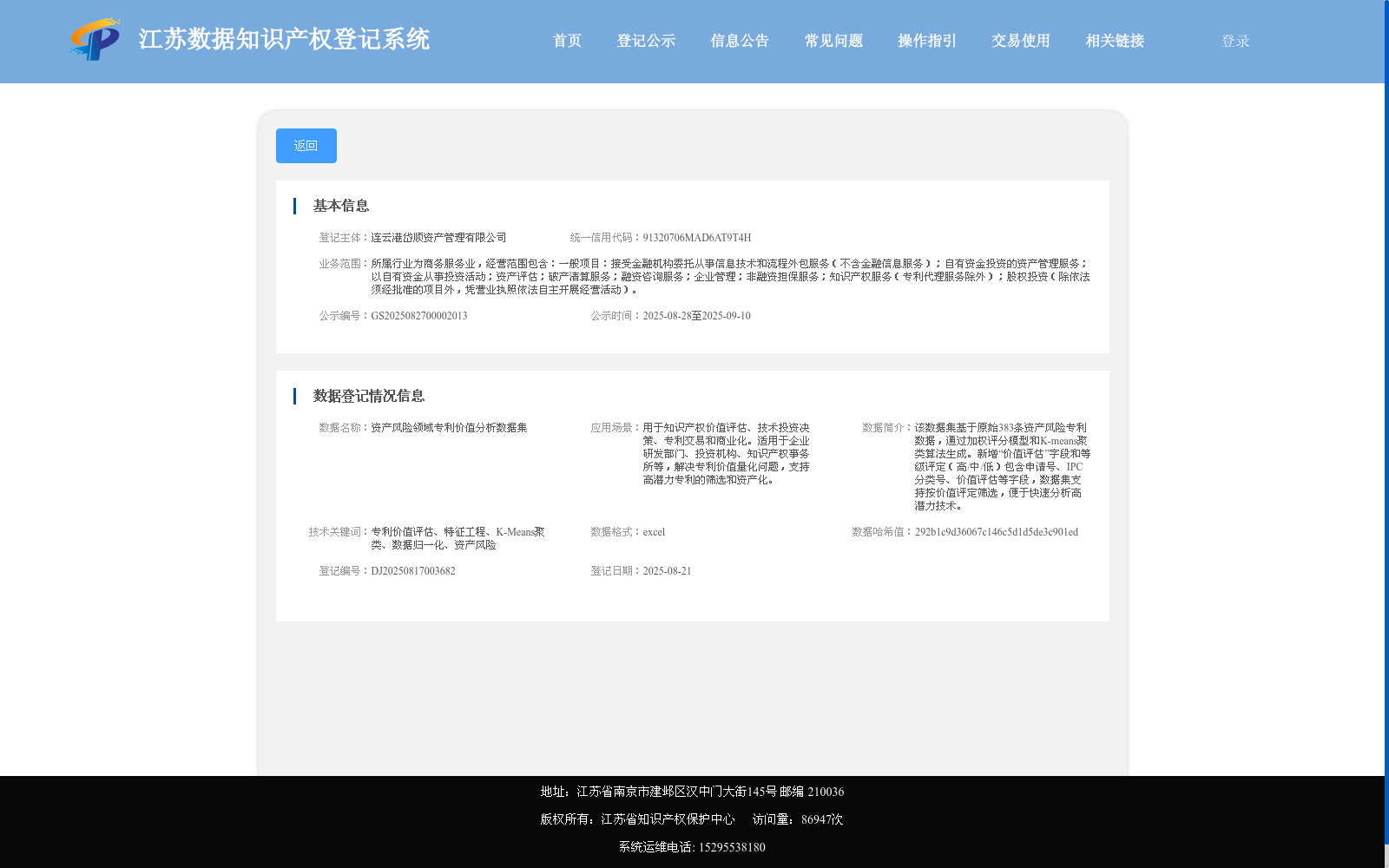Open the 信息公告 menu item

tap(740, 41)
